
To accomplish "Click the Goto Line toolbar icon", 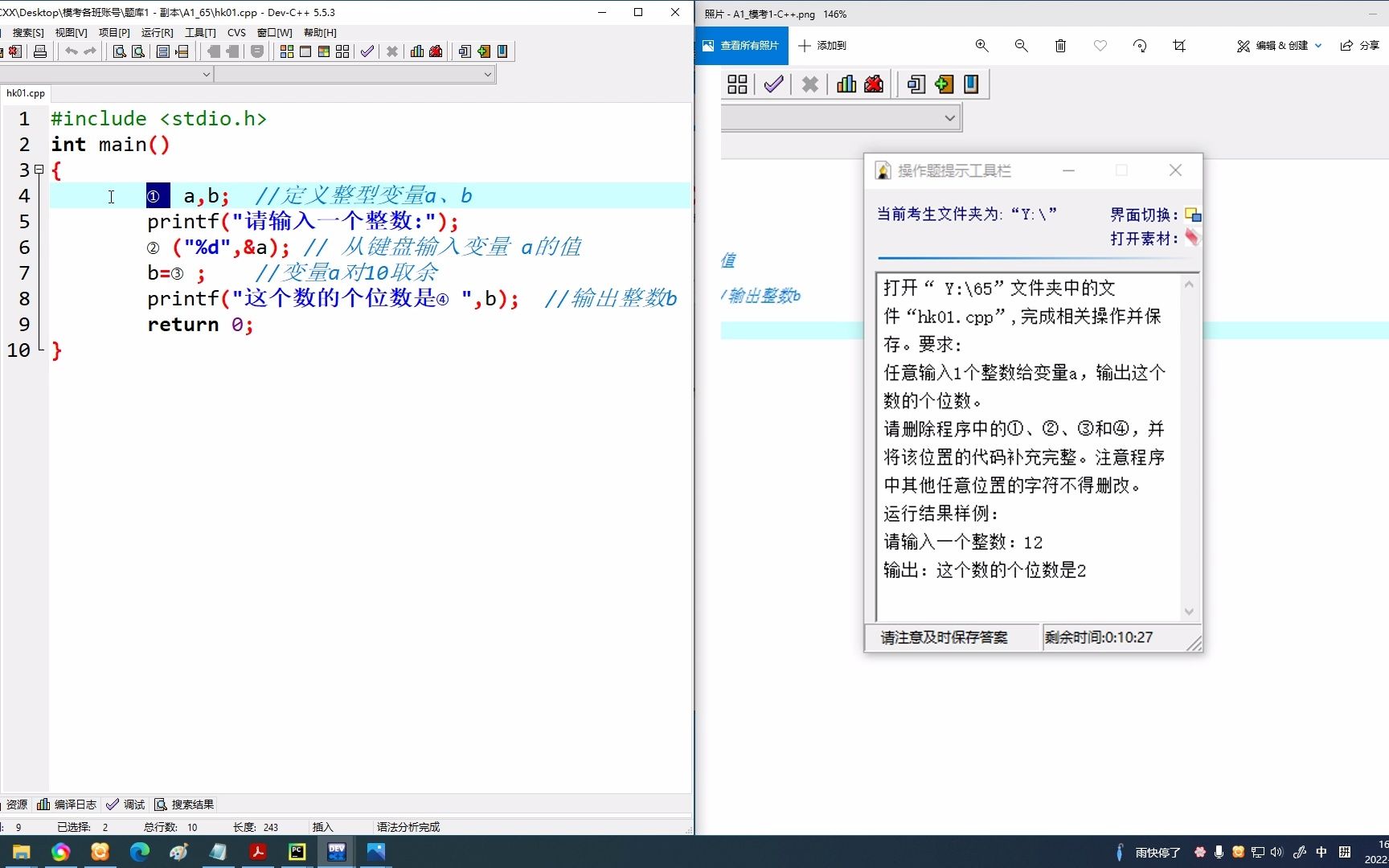I will coord(182,51).
